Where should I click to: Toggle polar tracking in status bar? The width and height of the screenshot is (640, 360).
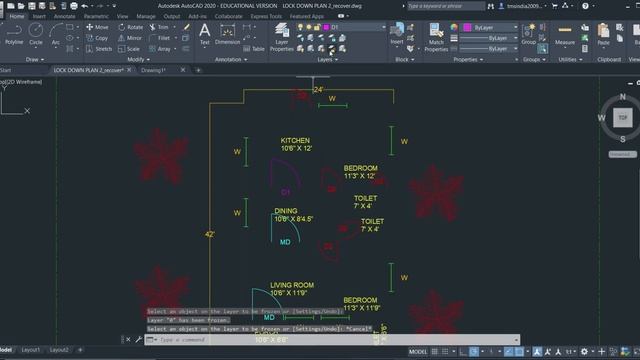474,351
